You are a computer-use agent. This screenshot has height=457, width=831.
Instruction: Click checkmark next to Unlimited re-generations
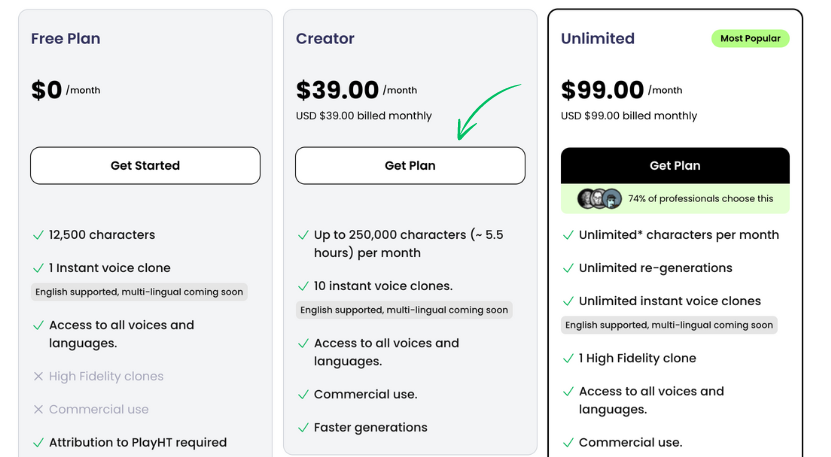click(568, 268)
